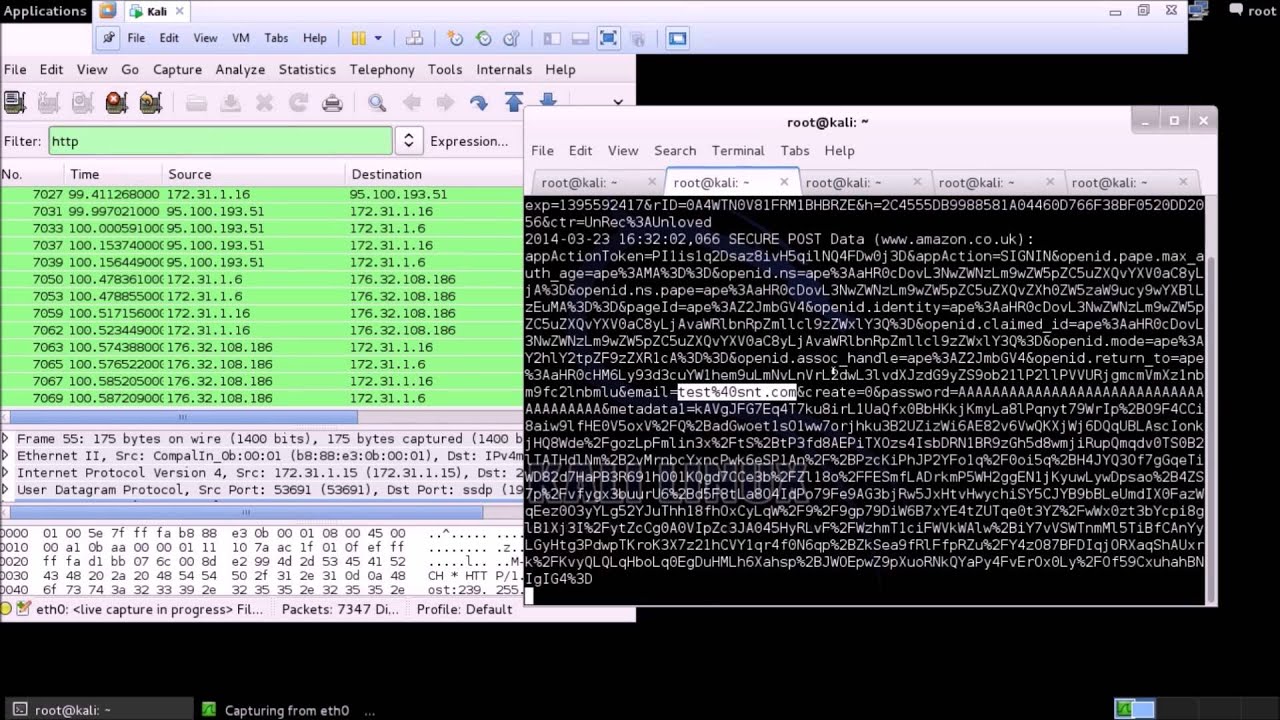Close the second root@kali terminal tab
Viewport: 1280px width, 720px height.
(783, 182)
